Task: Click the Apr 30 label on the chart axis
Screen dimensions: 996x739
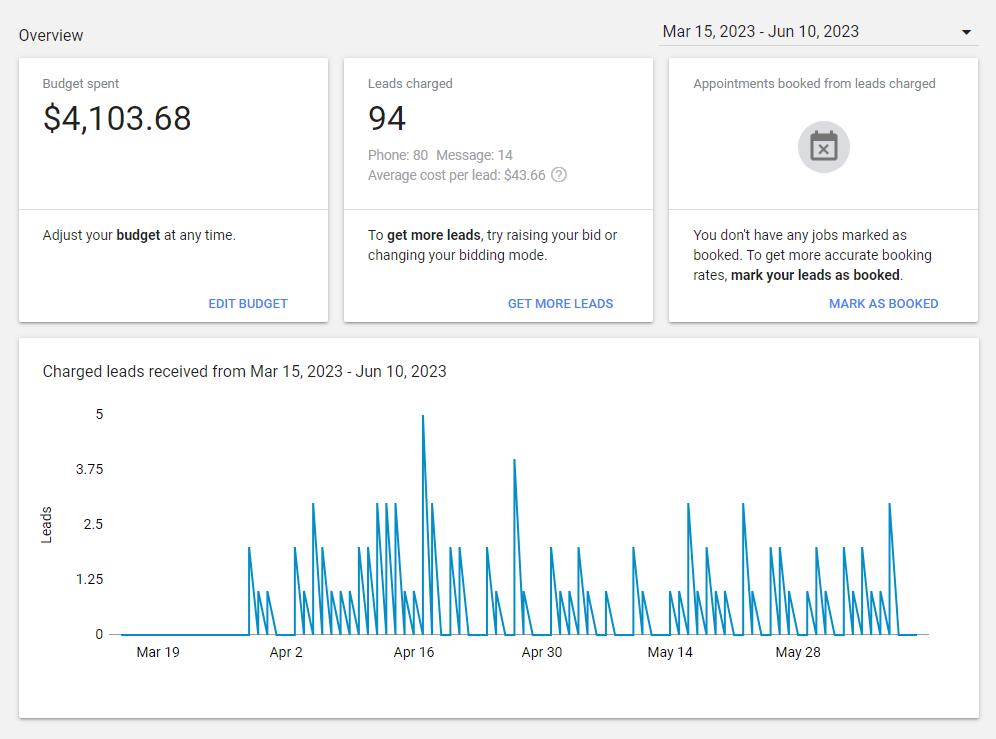Action: [541, 652]
